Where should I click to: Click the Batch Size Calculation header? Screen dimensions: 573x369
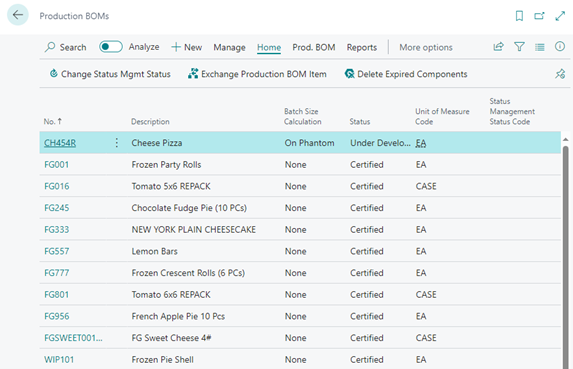(x=303, y=117)
